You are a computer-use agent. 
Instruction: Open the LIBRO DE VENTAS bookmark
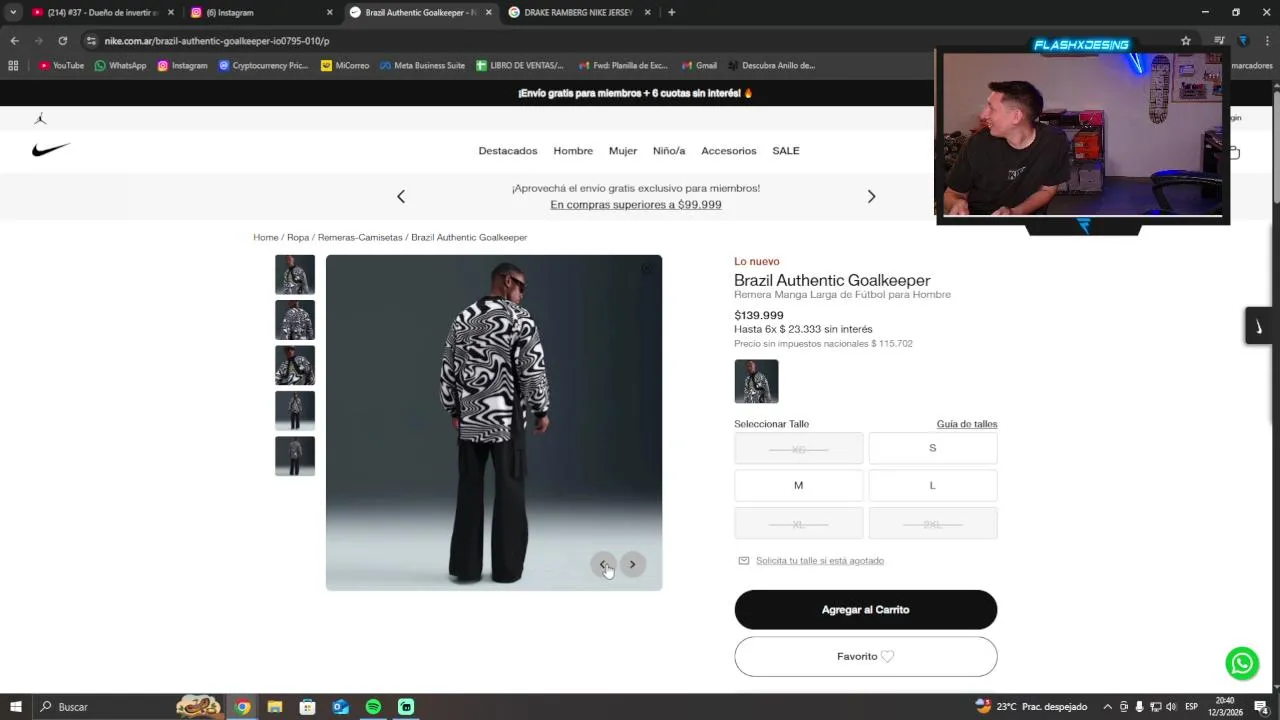[520, 66]
